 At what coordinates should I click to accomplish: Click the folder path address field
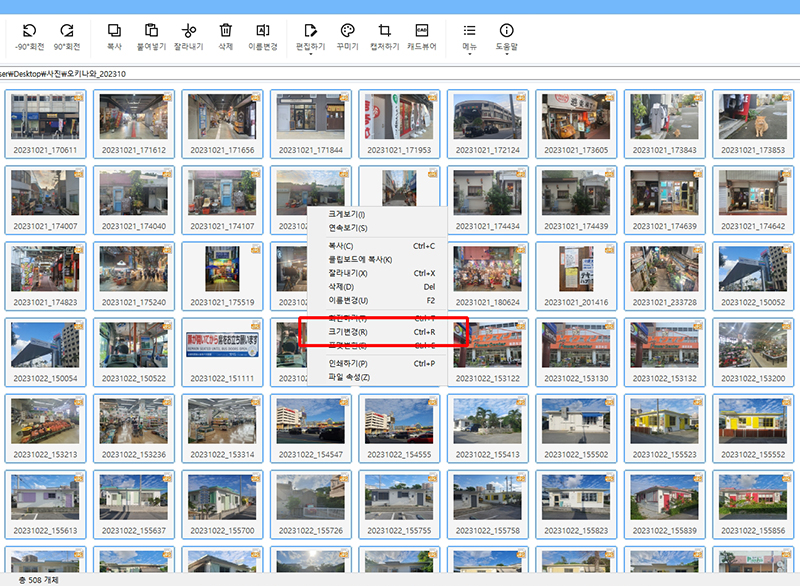tap(400, 74)
